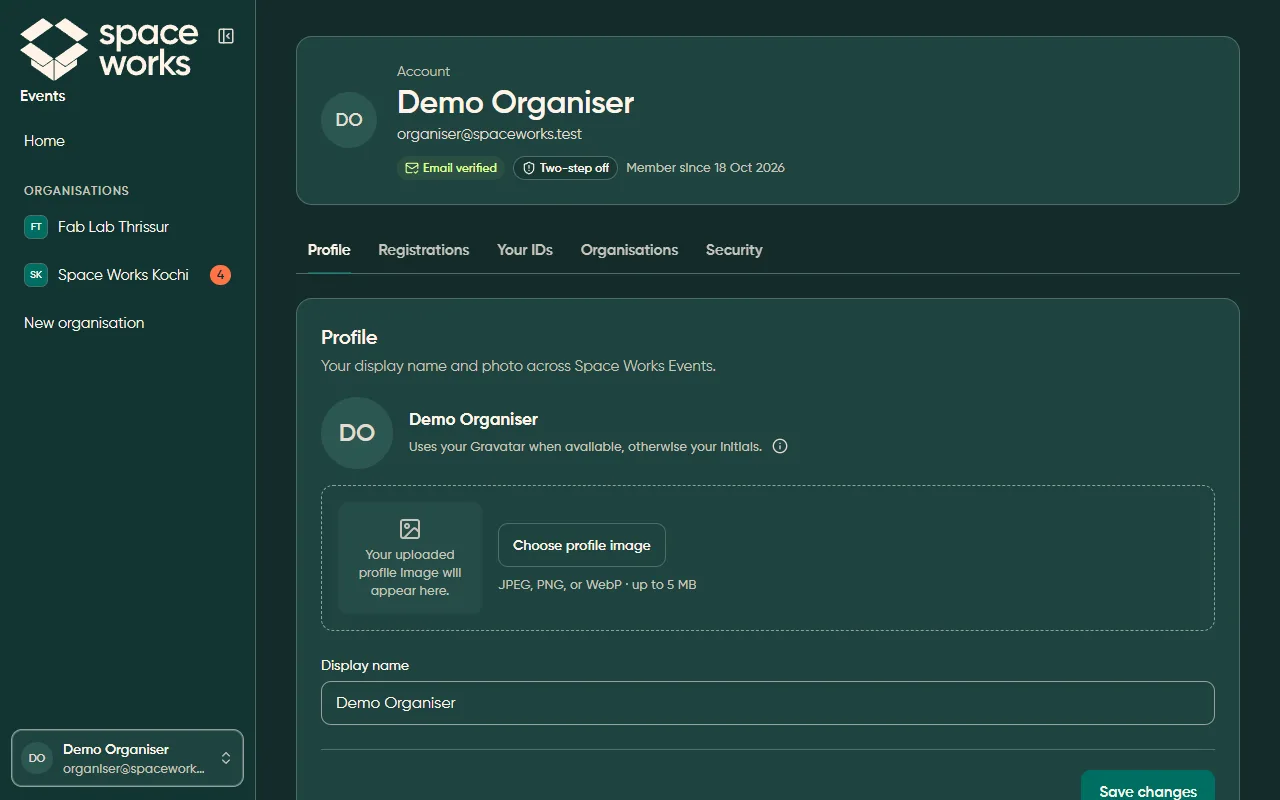Image resolution: width=1280 pixels, height=800 pixels.
Task: Open the Gravatar info icon
Action: point(780,446)
